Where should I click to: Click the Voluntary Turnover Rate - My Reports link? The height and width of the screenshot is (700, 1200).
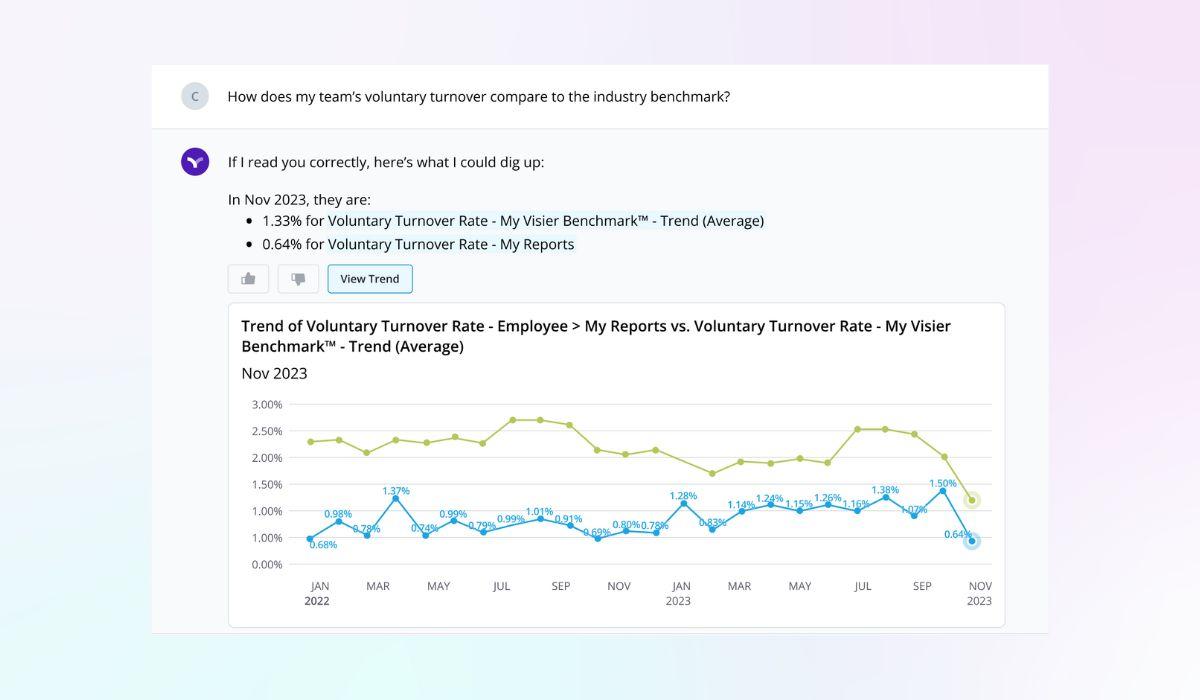click(451, 244)
